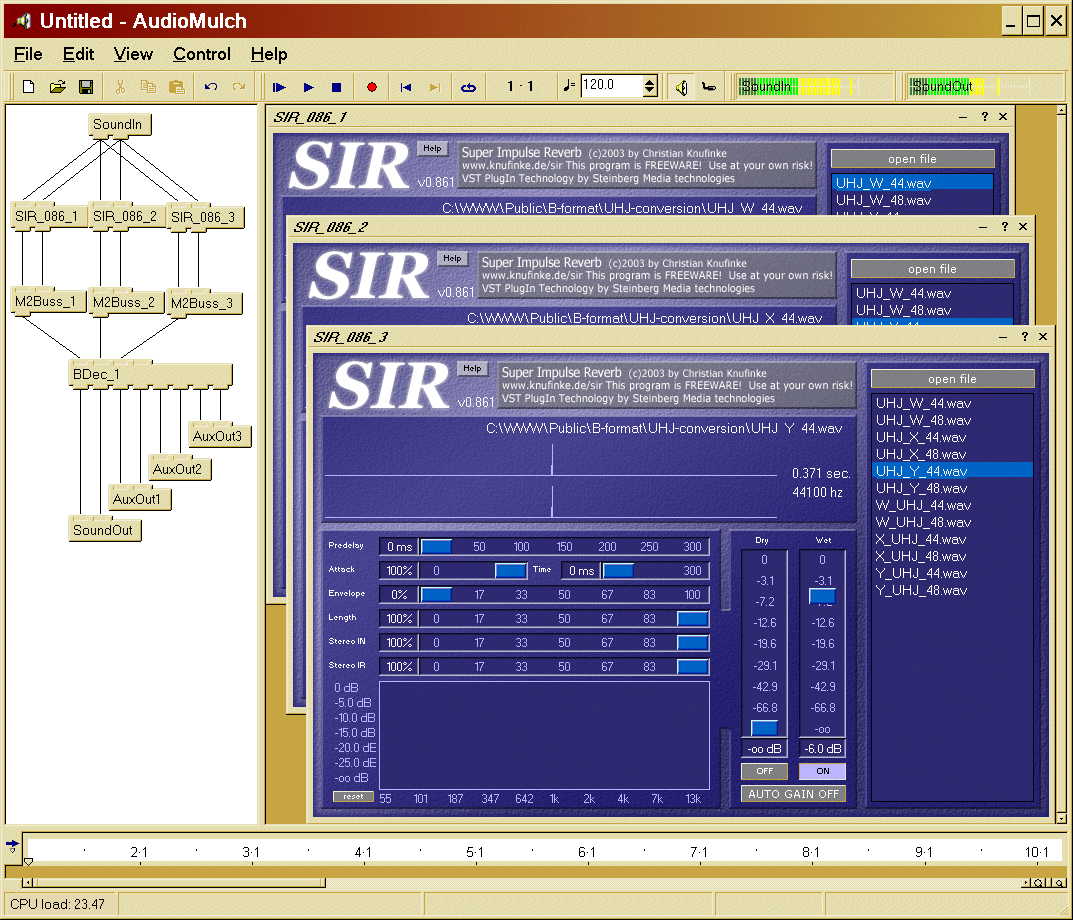Viewport: 1073px width, 920px height.
Task: Click Help in the SIR_086_1 window
Action: click(x=432, y=148)
